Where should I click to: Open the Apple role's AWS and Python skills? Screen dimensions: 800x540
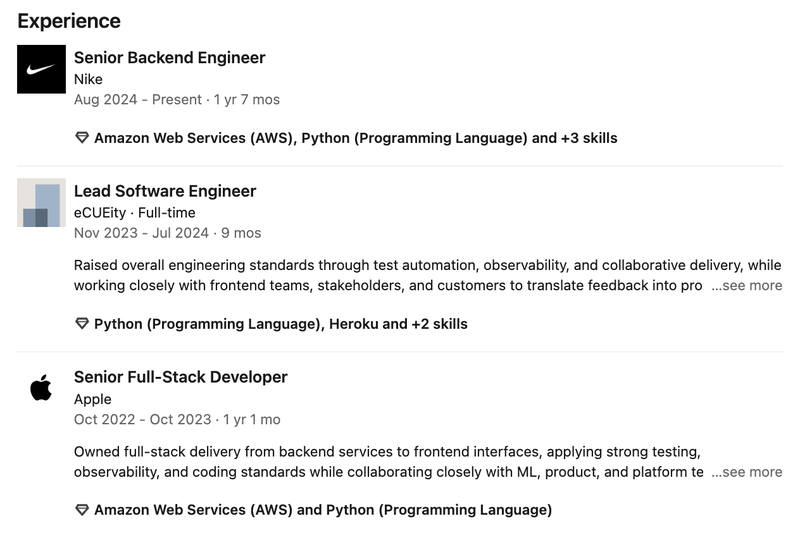tap(322, 510)
